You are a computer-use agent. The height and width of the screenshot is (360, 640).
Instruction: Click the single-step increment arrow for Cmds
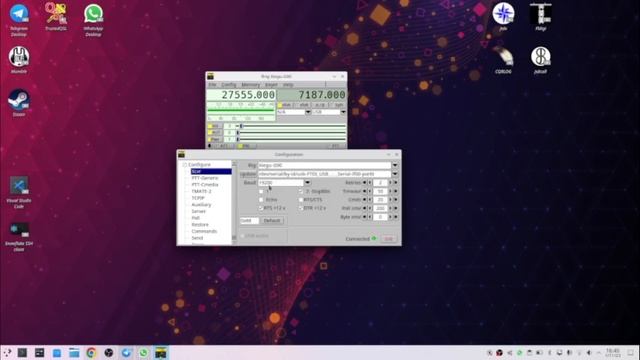(x=390, y=200)
